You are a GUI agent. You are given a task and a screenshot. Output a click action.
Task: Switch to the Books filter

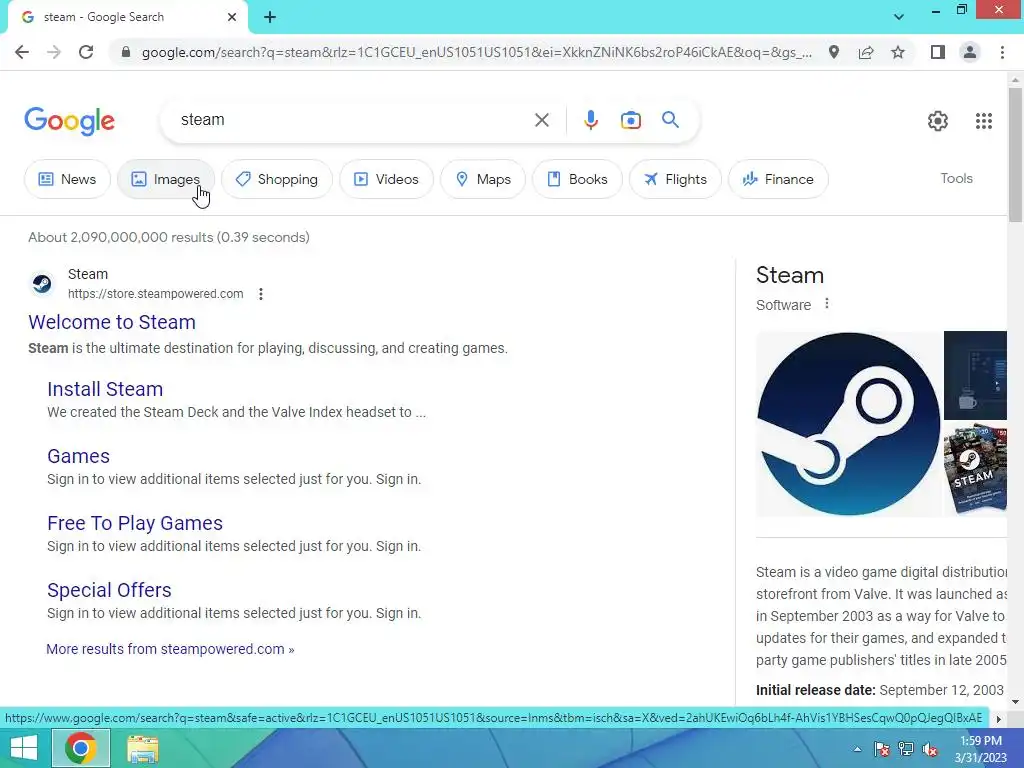(x=577, y=179)
